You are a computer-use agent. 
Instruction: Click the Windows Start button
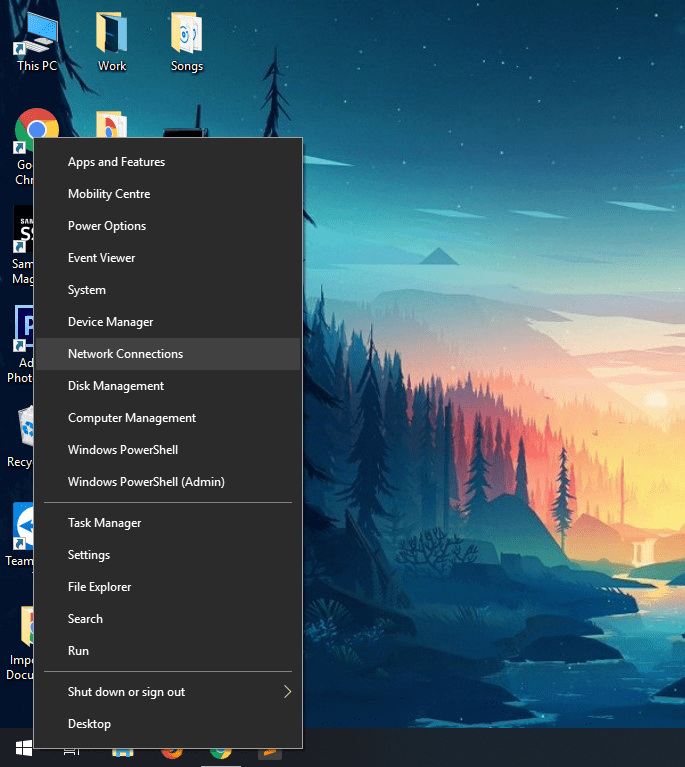23,748
